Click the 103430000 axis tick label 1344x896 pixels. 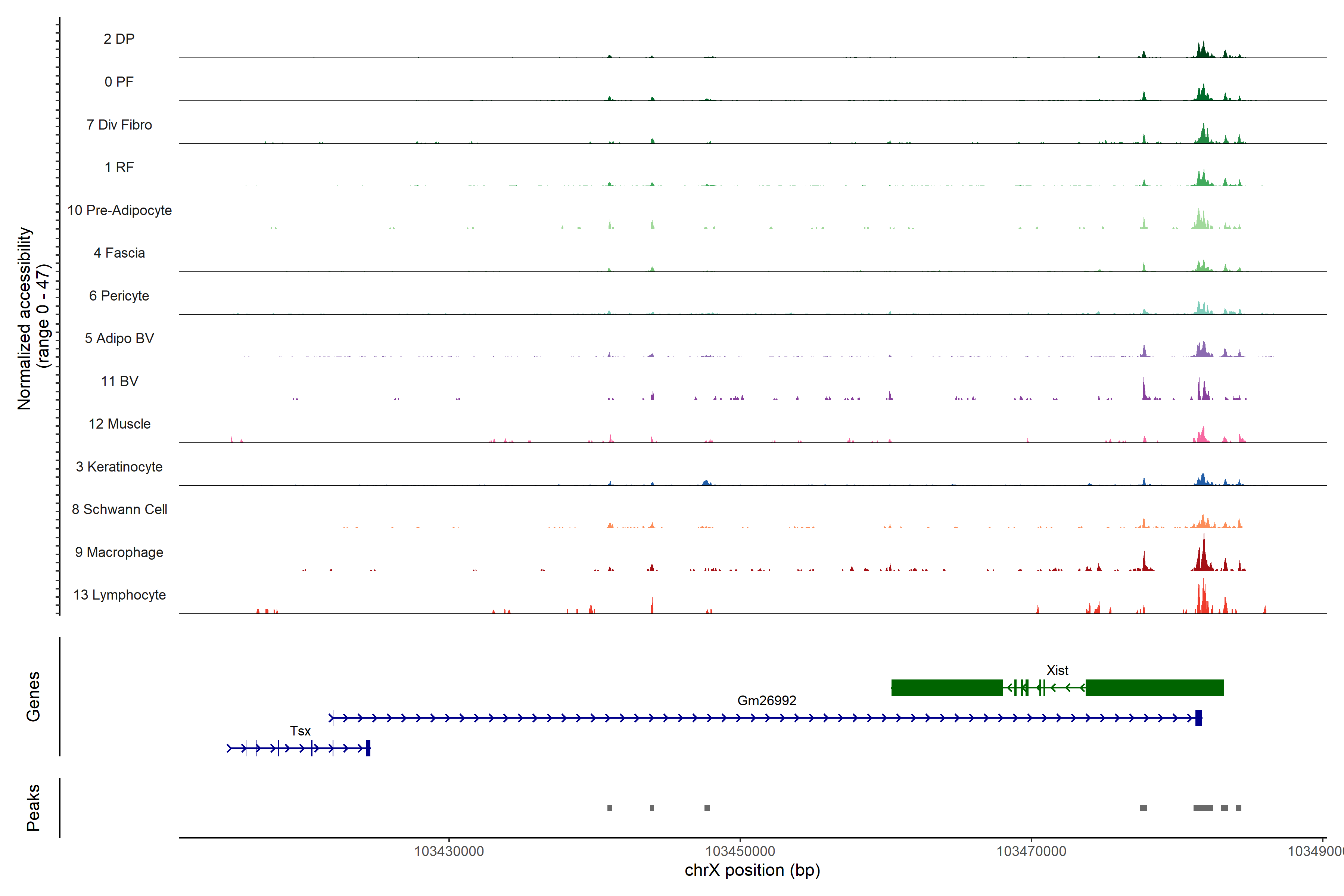coord(449,852)
